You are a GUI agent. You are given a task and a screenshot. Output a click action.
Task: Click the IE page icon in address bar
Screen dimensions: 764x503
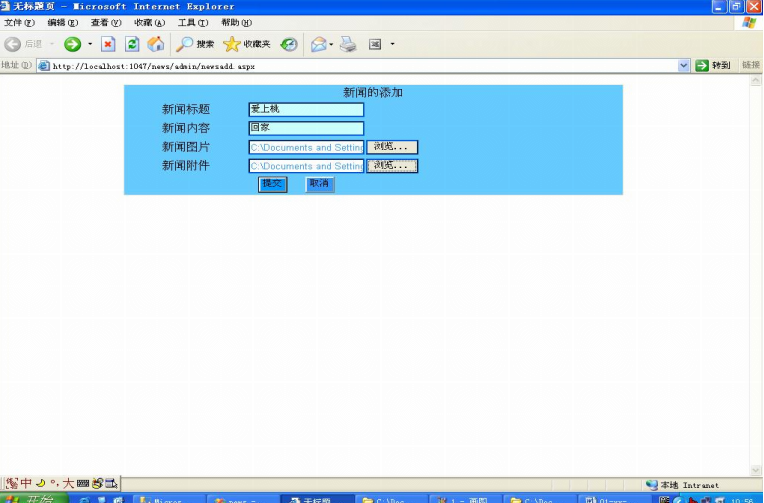44,66
